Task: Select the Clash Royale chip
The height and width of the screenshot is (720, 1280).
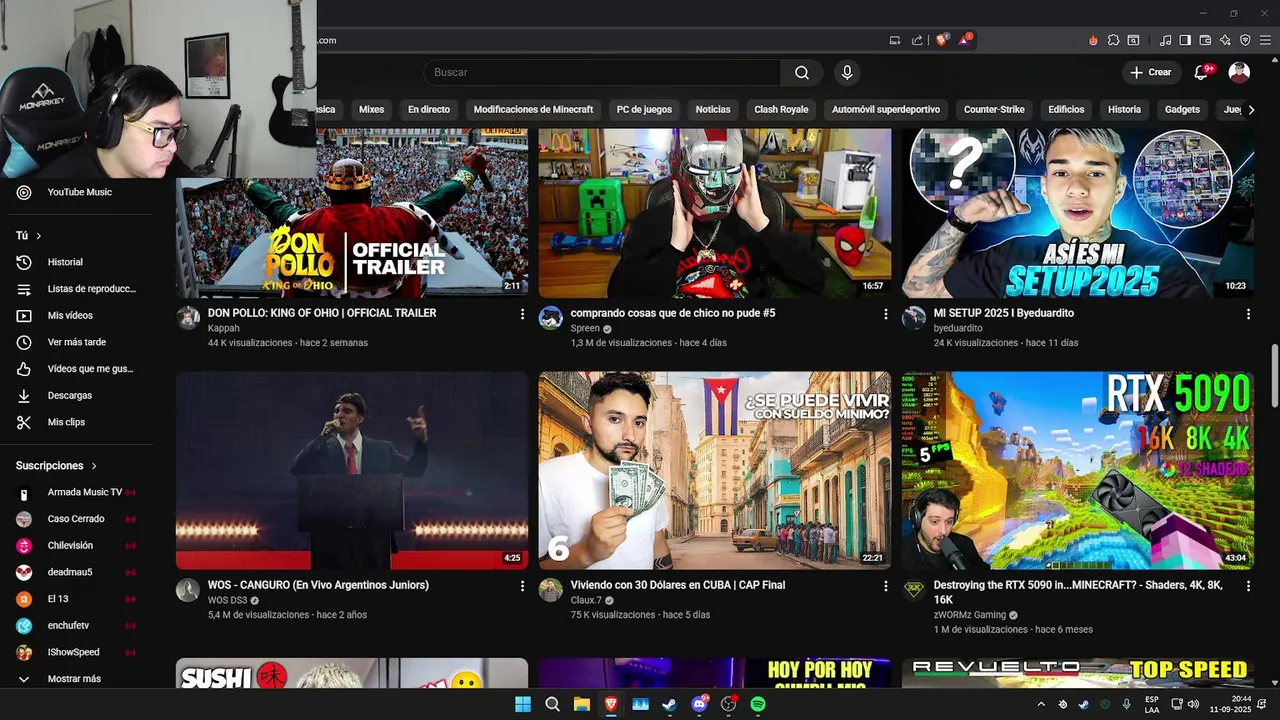Action: point(781,109)
